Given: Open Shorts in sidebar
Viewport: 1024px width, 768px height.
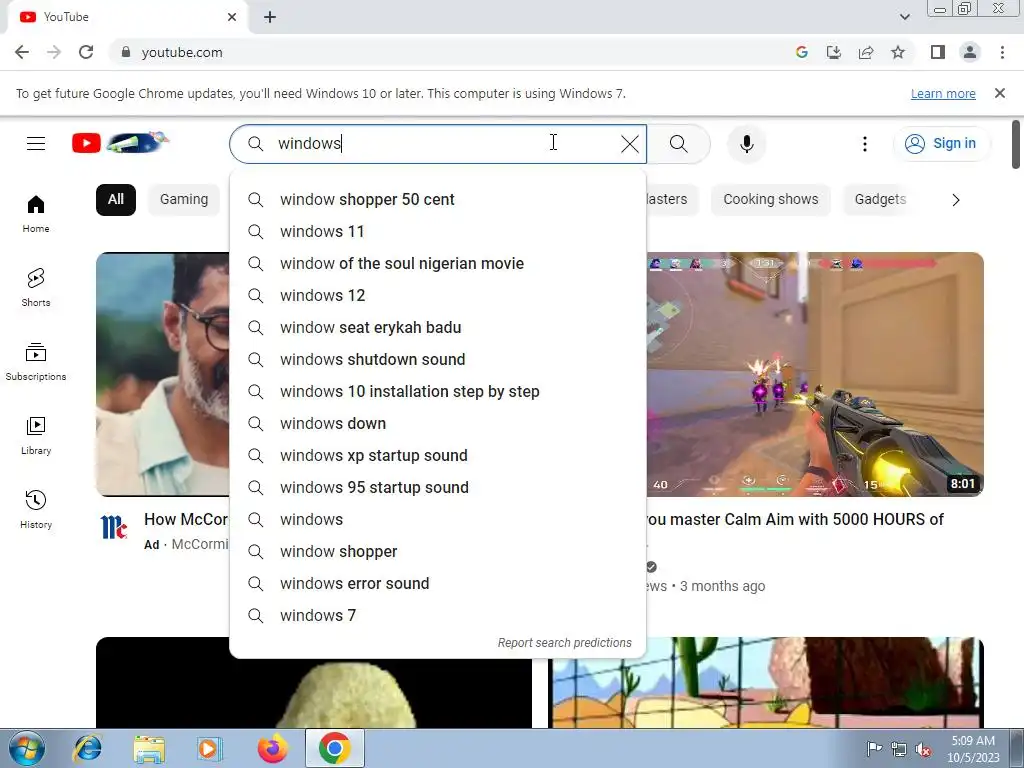Looking at the screenshot, I should click(x=36, y=287).
